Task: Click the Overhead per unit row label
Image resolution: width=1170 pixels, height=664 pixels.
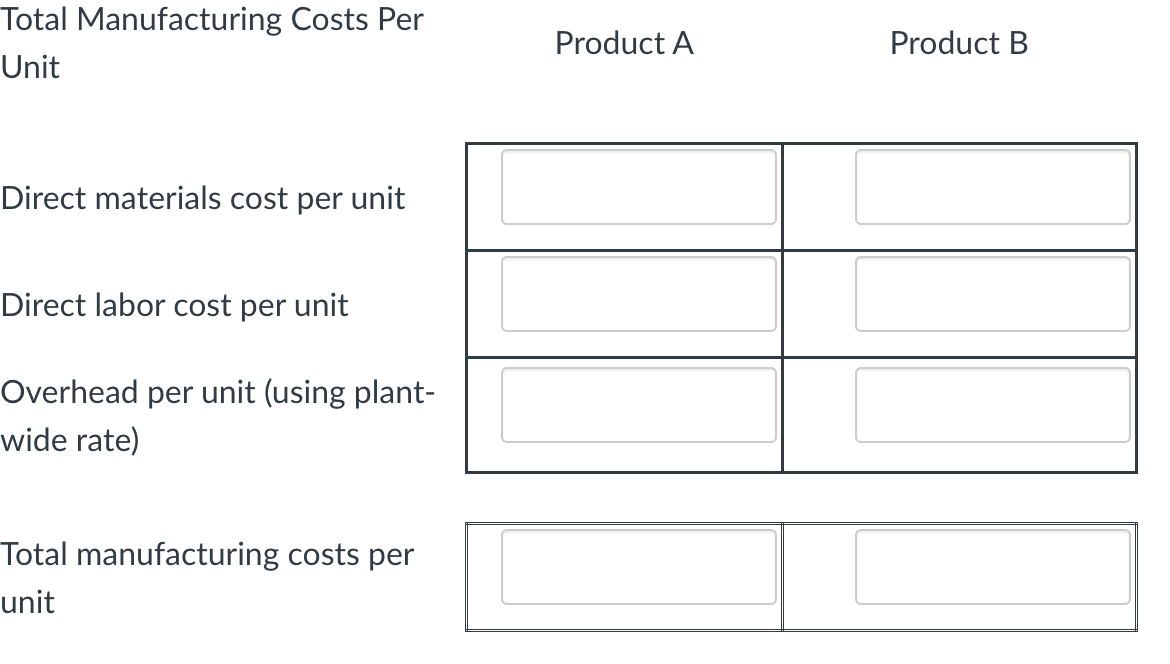Action: point(217,415)
